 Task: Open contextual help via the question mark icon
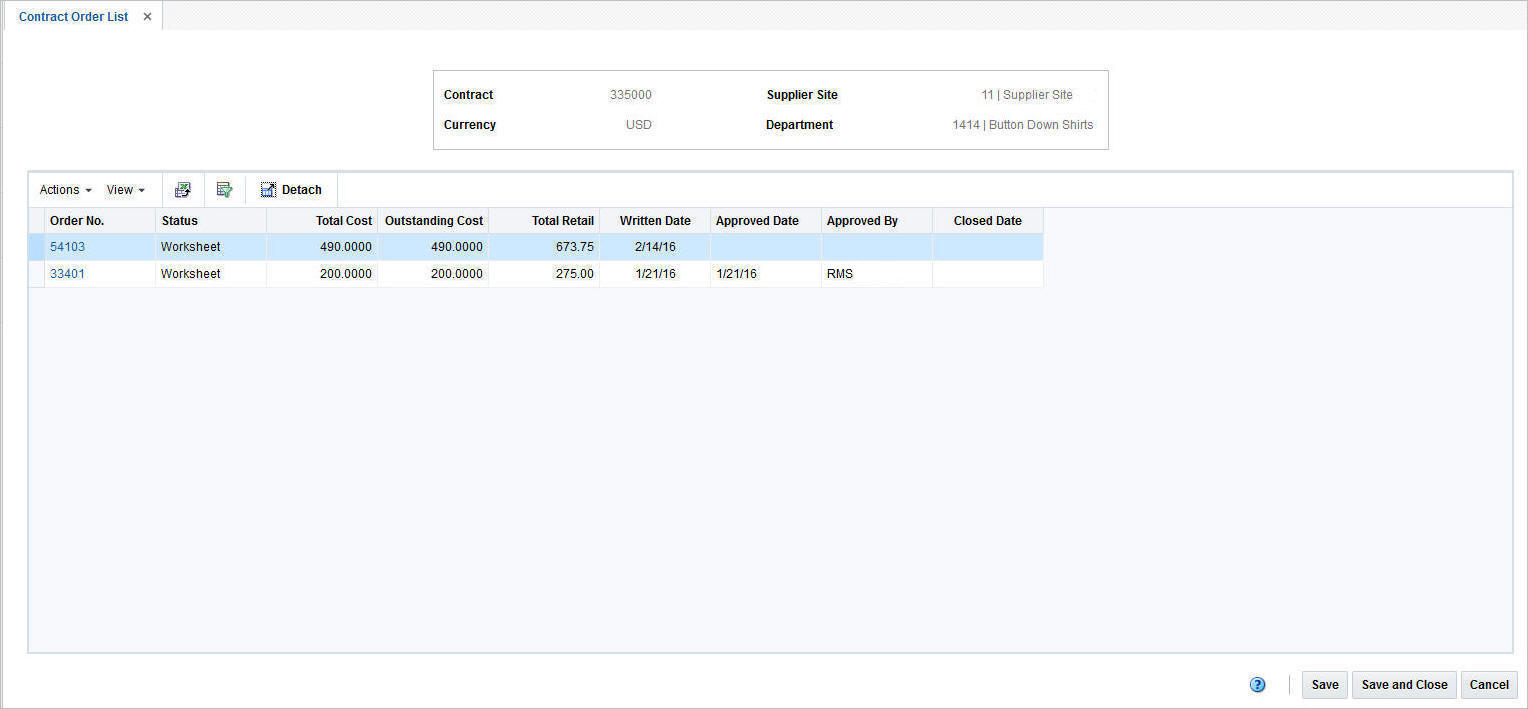pos(1257,684)
